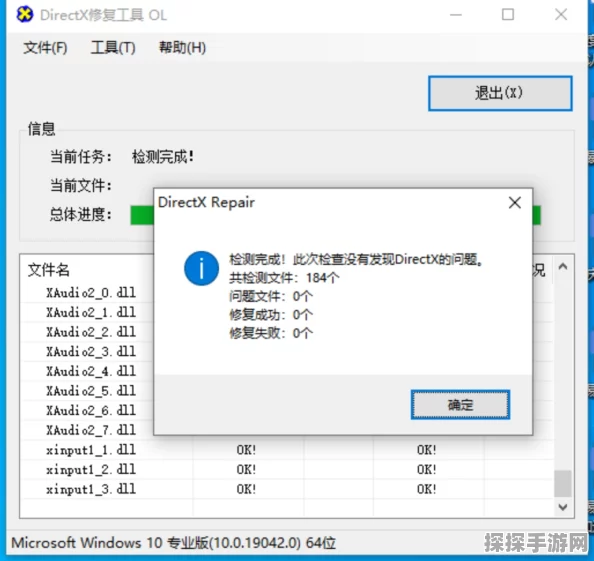
Task: Select the xinput1_2.dll row
Action: [287, 470]
